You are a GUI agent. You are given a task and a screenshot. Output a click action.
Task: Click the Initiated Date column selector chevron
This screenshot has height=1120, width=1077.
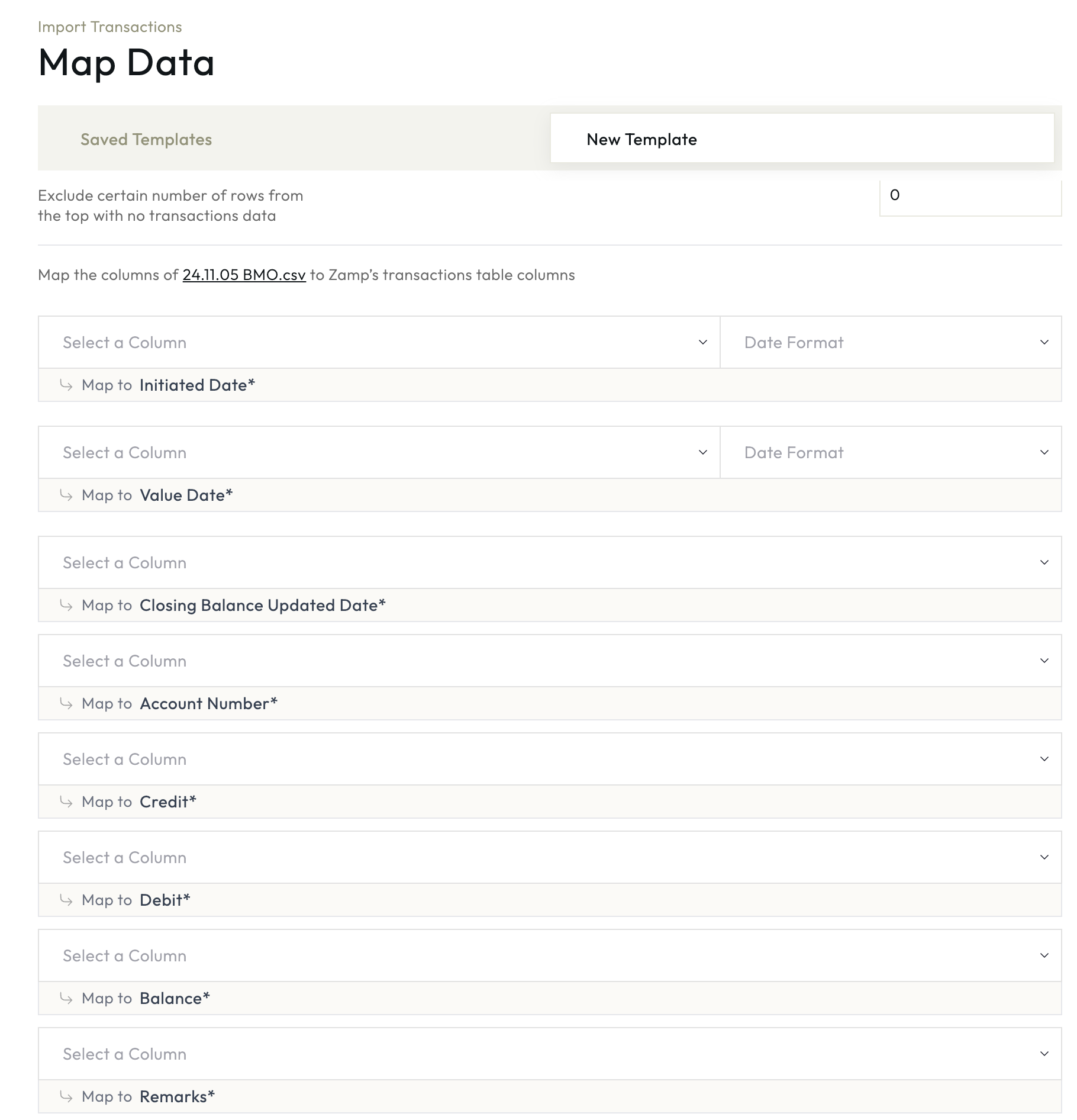tap(702, 343)
